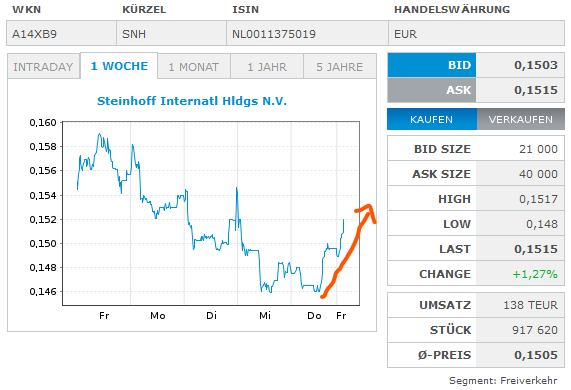Click chart title Steinhoff Internatl Hldgs N.V.
This screenshot has width=571, height=390.
point(192,101)
